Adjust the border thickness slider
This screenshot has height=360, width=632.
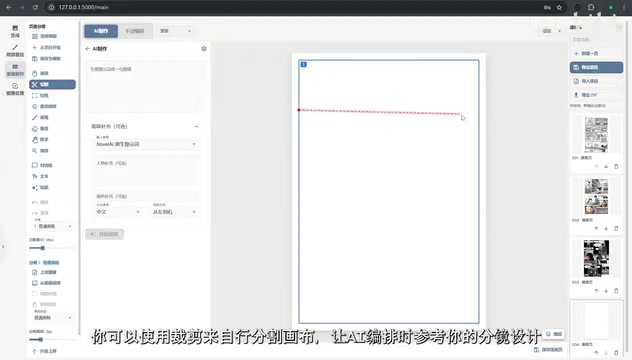[40, 339]
